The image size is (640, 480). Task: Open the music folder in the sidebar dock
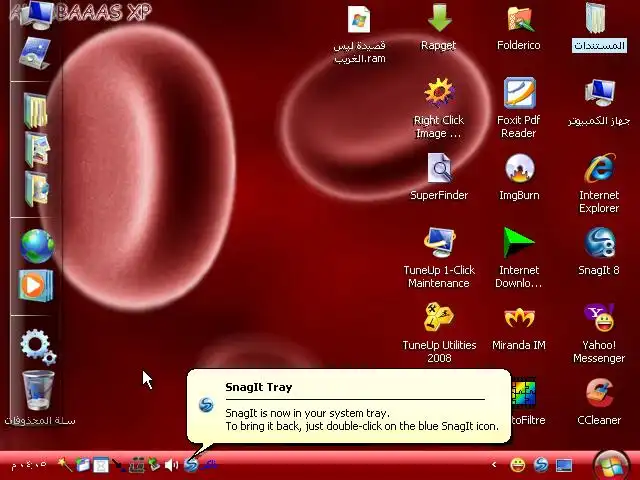(x=37, y=189)
